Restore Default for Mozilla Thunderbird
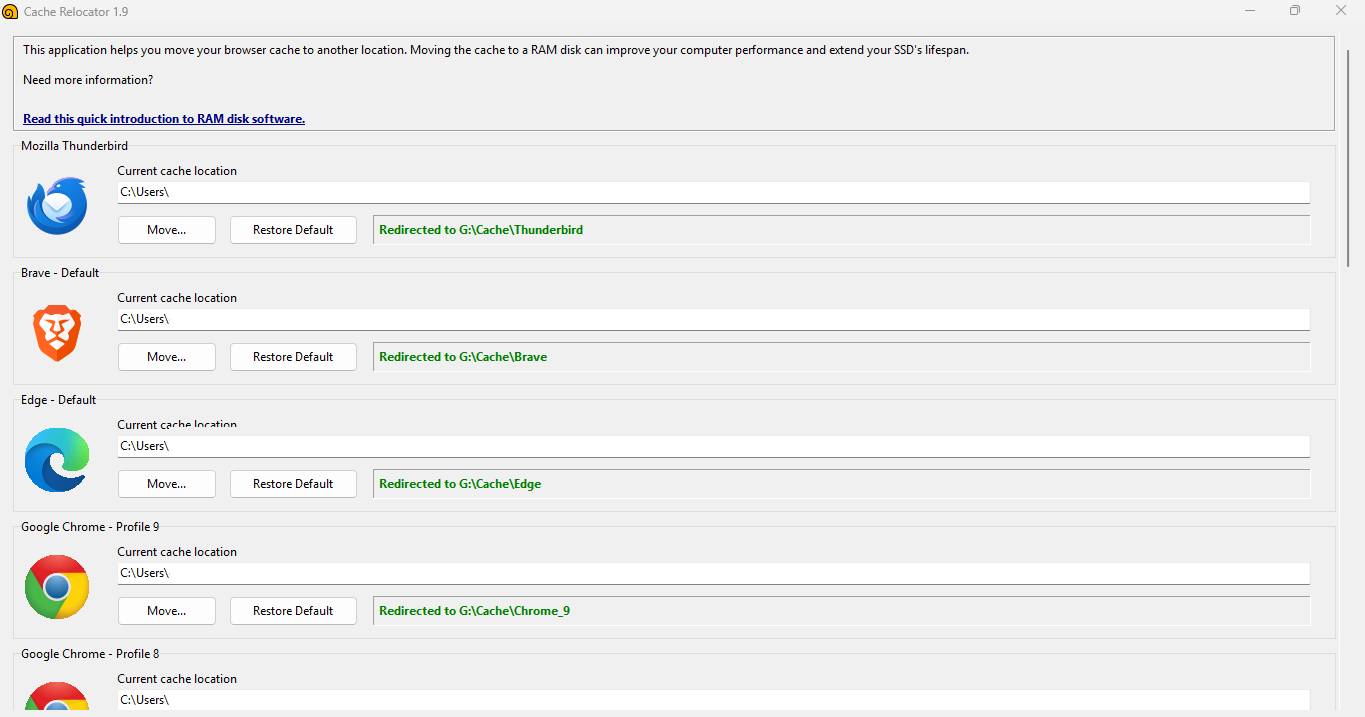 (x=293, y=230)
